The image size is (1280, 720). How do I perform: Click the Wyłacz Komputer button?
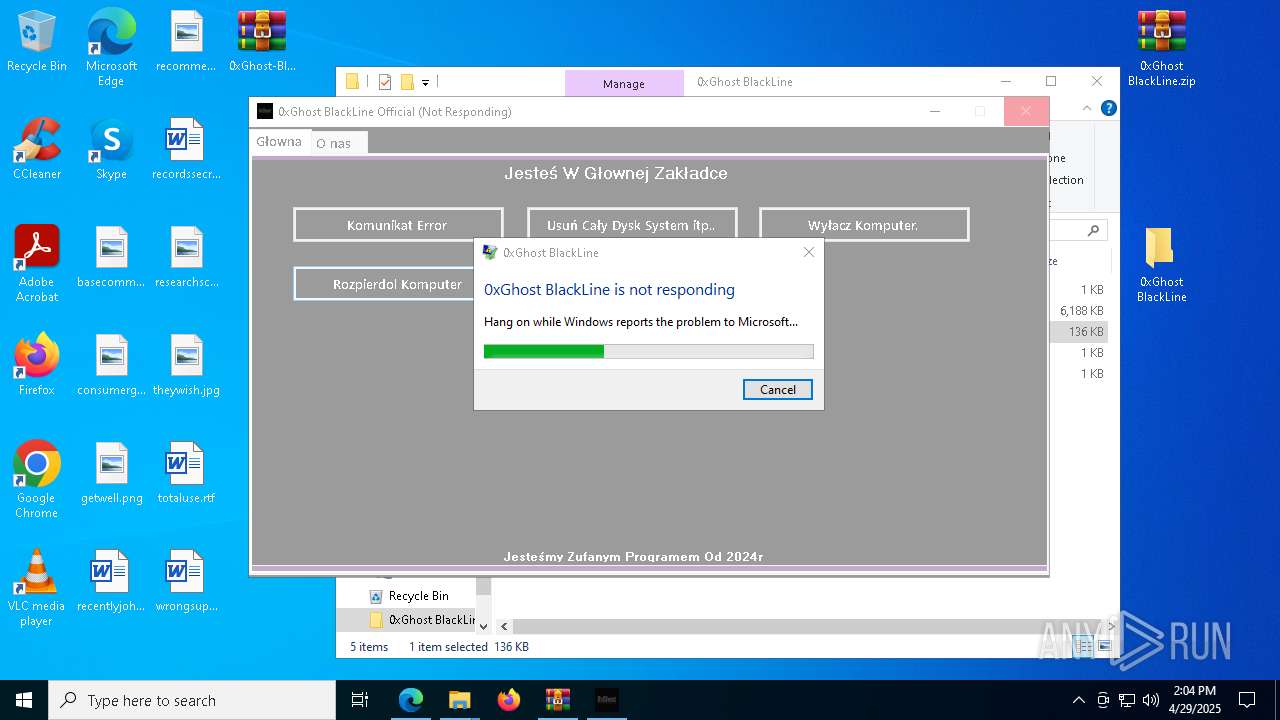coord(864,225)
